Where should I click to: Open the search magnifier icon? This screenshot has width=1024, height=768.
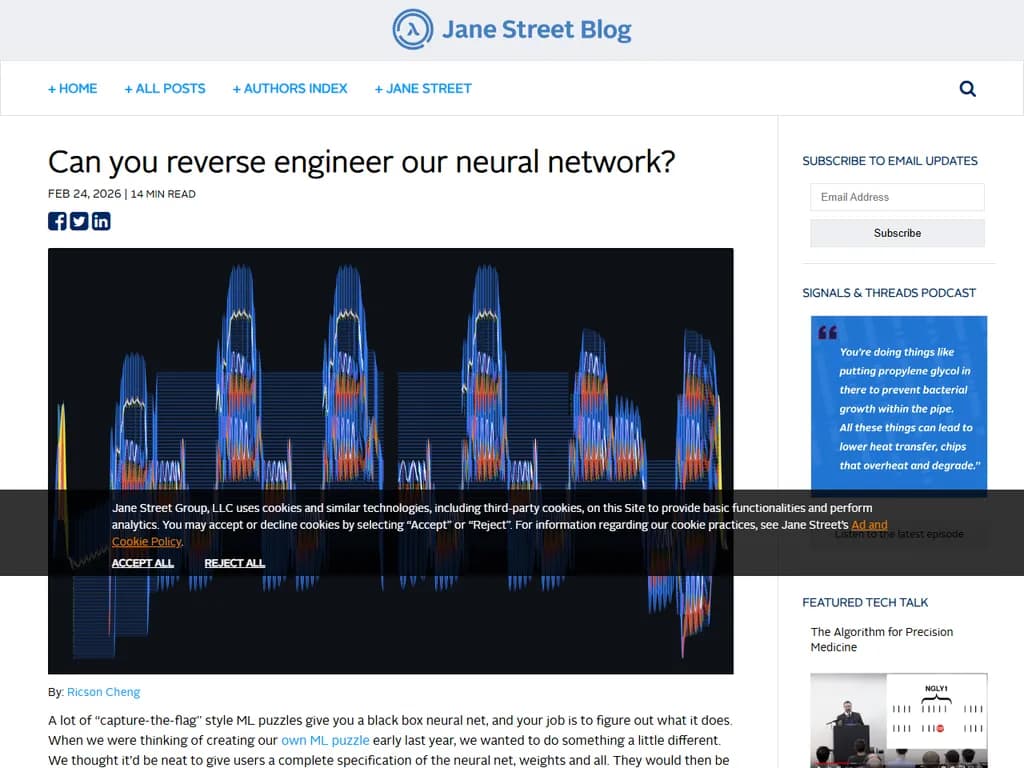pos(967,88)
